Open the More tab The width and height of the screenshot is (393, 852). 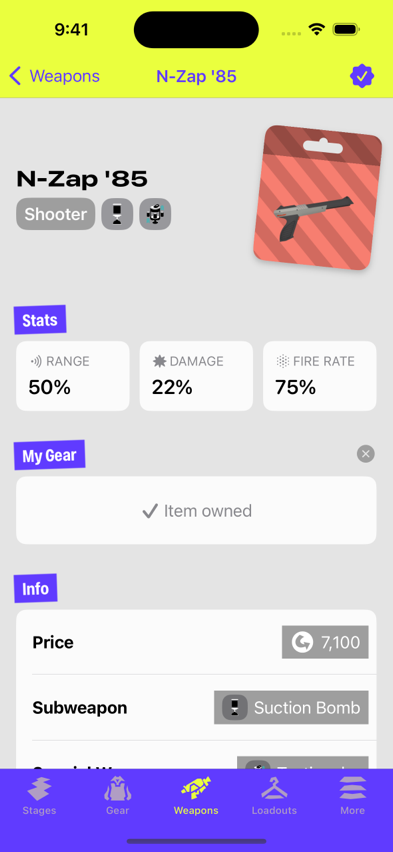353,796
